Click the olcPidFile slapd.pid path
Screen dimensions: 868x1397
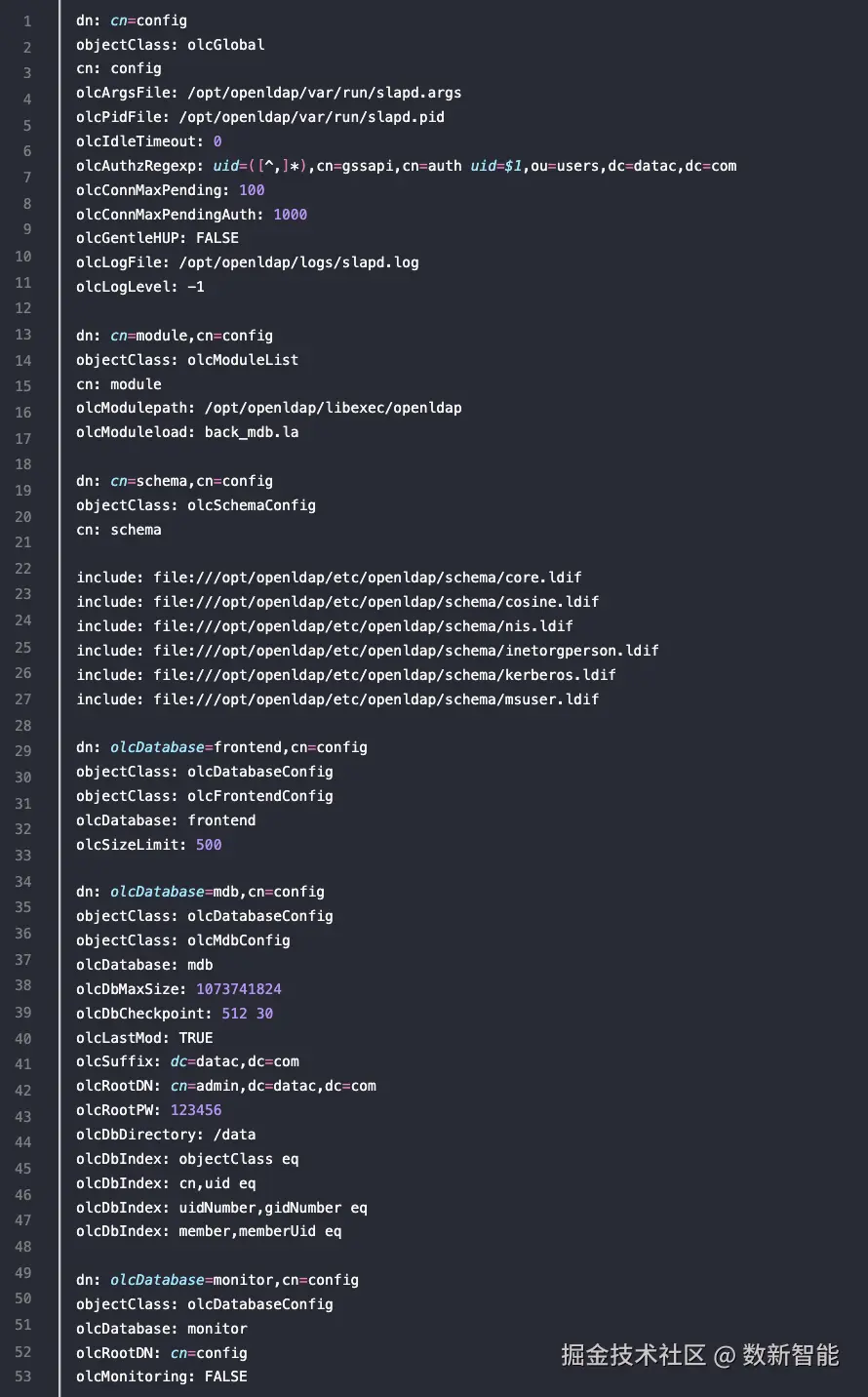[311, 117]
